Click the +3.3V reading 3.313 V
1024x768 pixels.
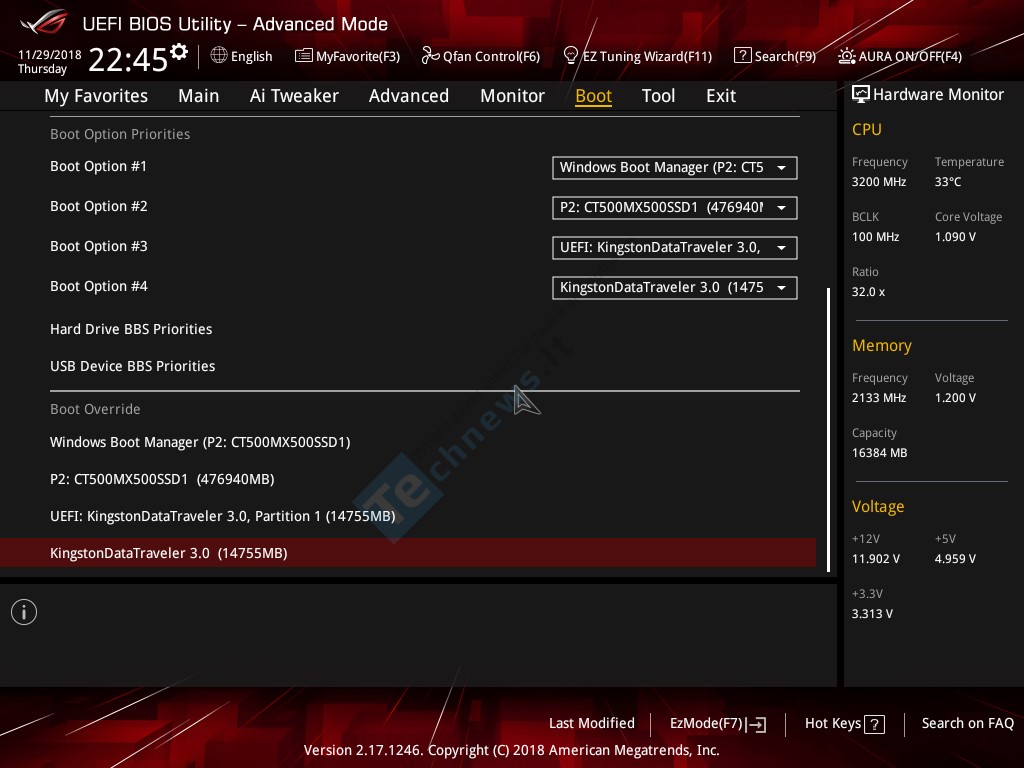coord(872,614)
